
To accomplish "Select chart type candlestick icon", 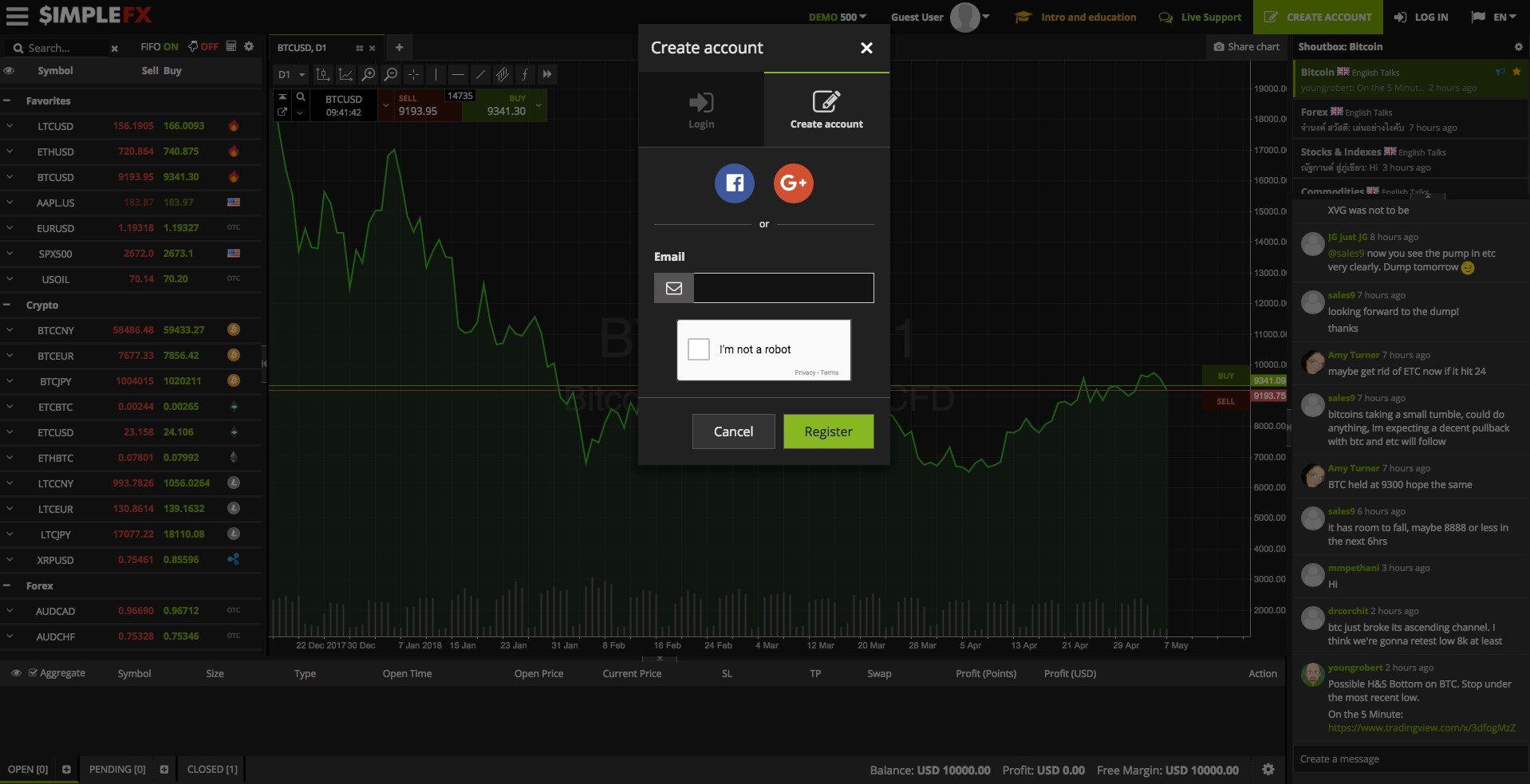I will (x=322, y=74).
